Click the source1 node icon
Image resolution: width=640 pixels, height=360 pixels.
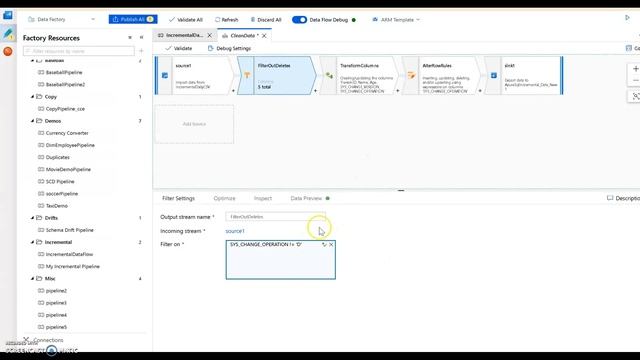click(x=165, y=76)
